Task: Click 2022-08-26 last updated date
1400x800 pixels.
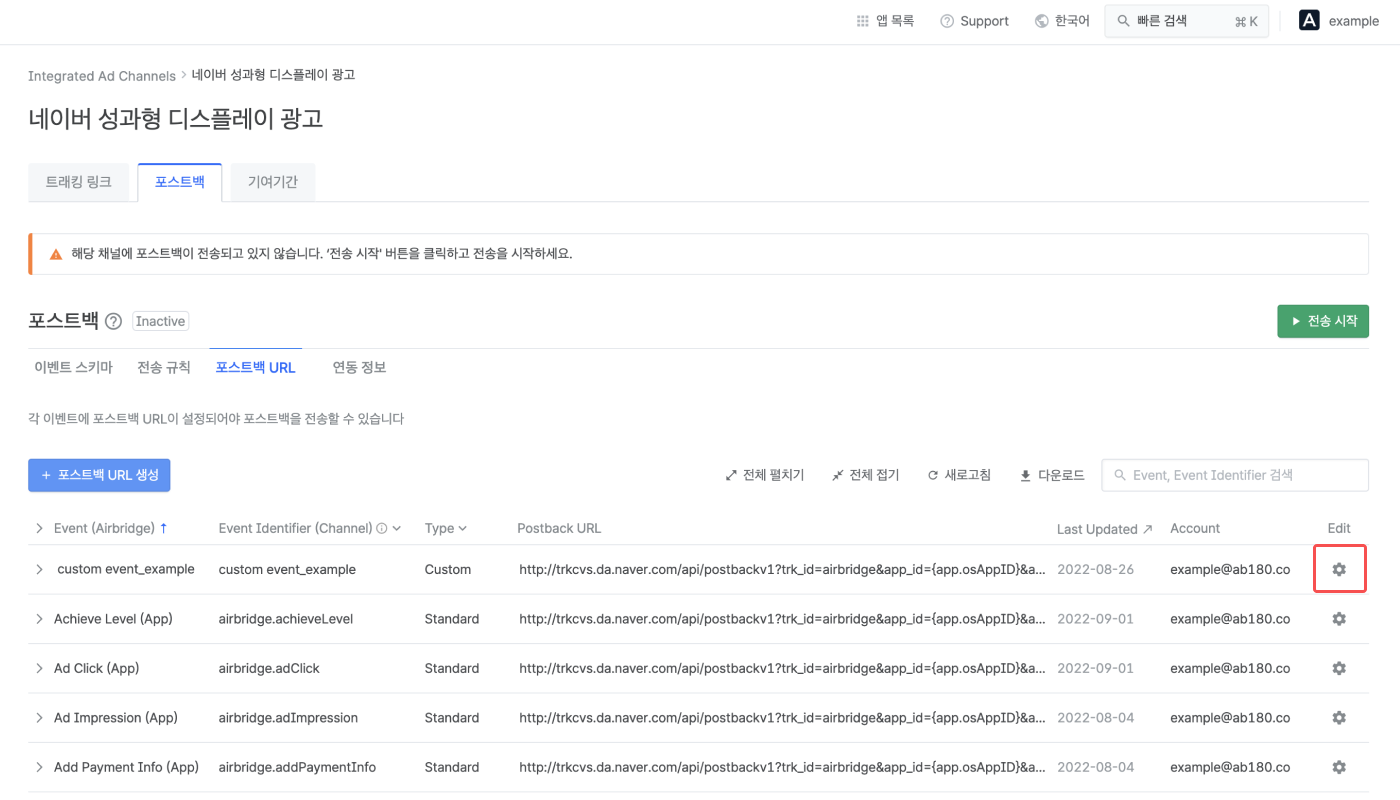Action: [1095, 569]
